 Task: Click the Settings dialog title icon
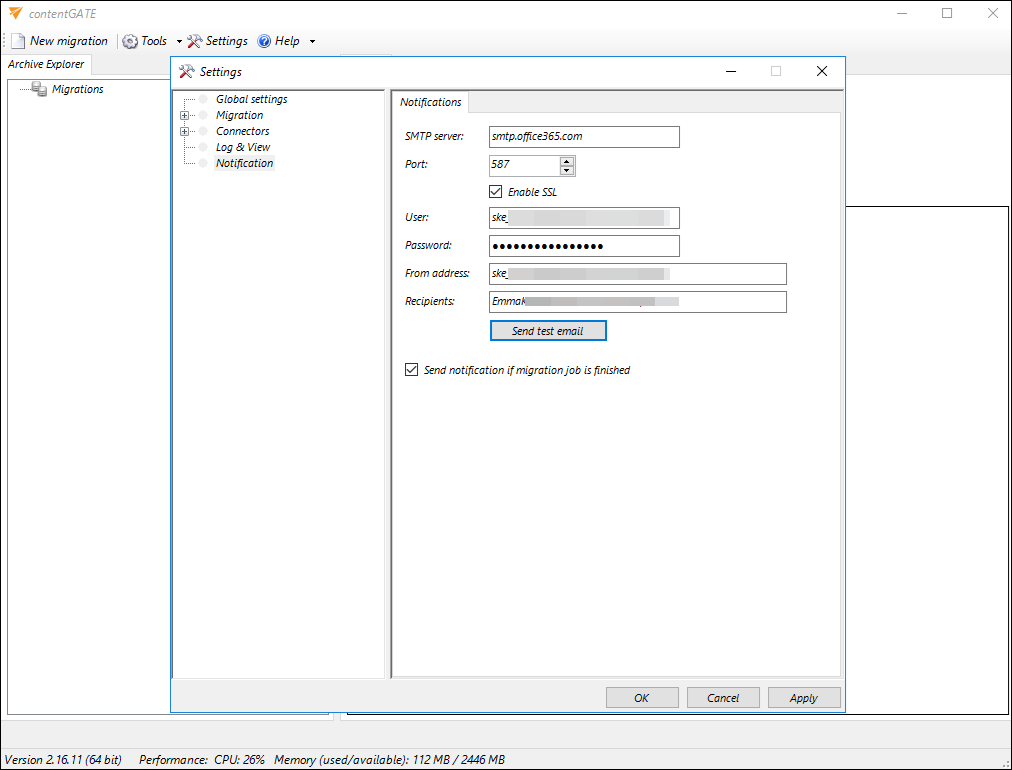(x=186, y=72)
